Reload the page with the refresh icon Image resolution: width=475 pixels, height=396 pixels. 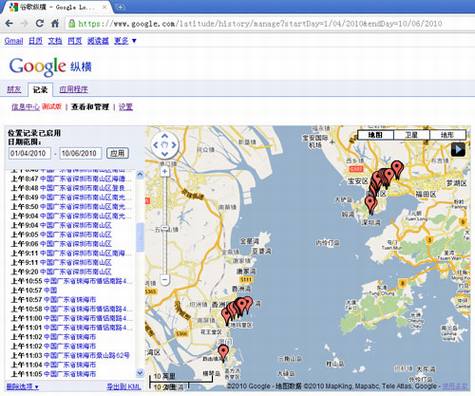(x=40, y=23)
